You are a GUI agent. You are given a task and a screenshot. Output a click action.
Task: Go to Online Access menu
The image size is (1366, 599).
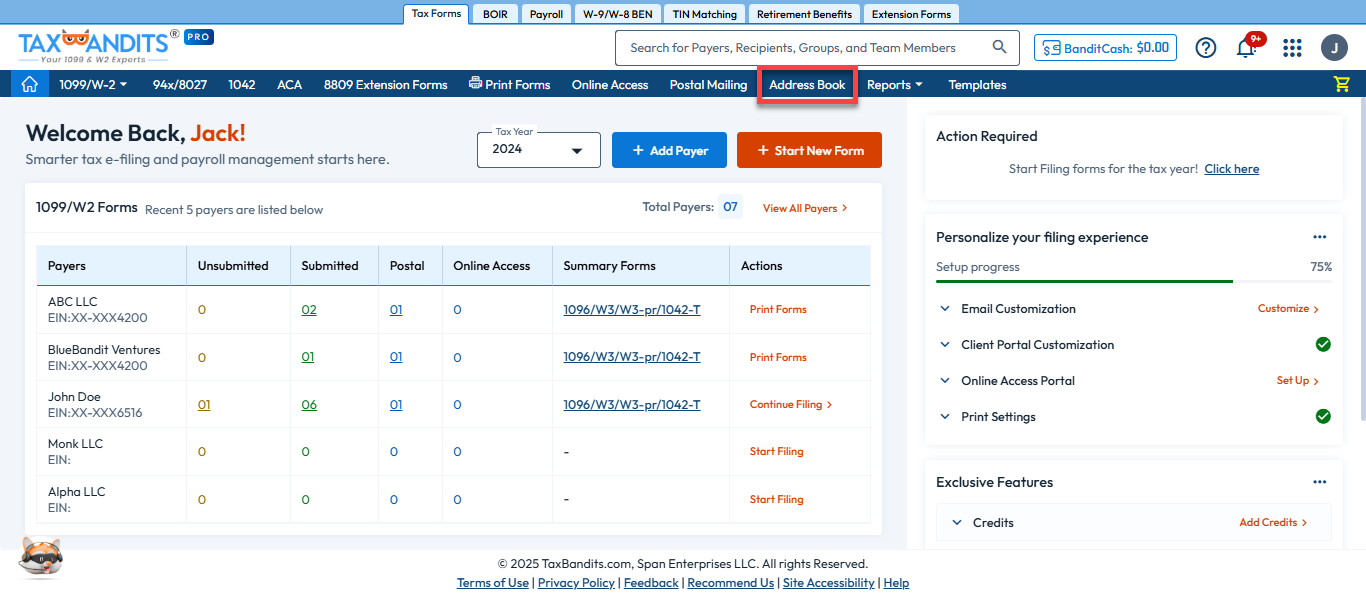610,84
